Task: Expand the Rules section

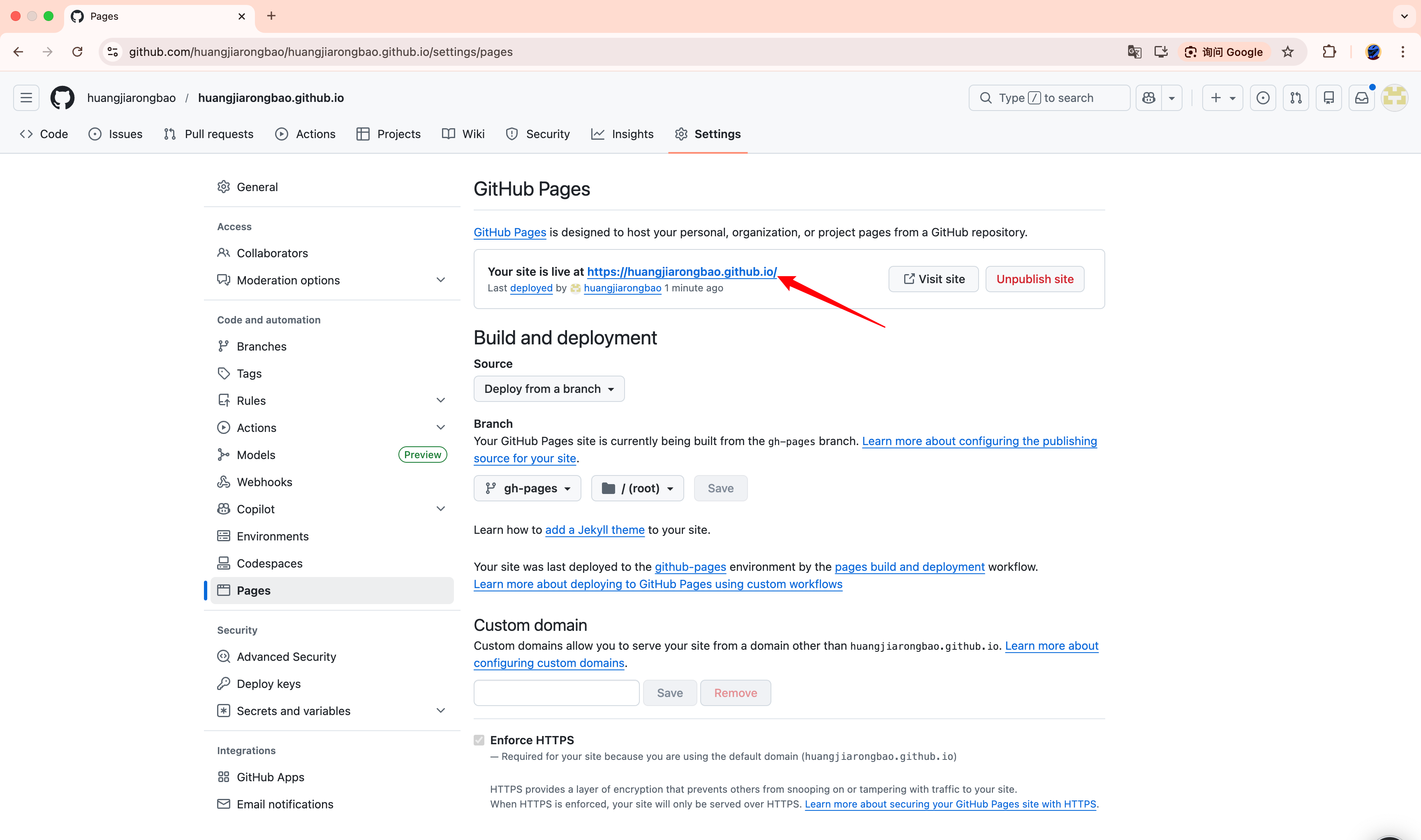Action: point(332,401)
